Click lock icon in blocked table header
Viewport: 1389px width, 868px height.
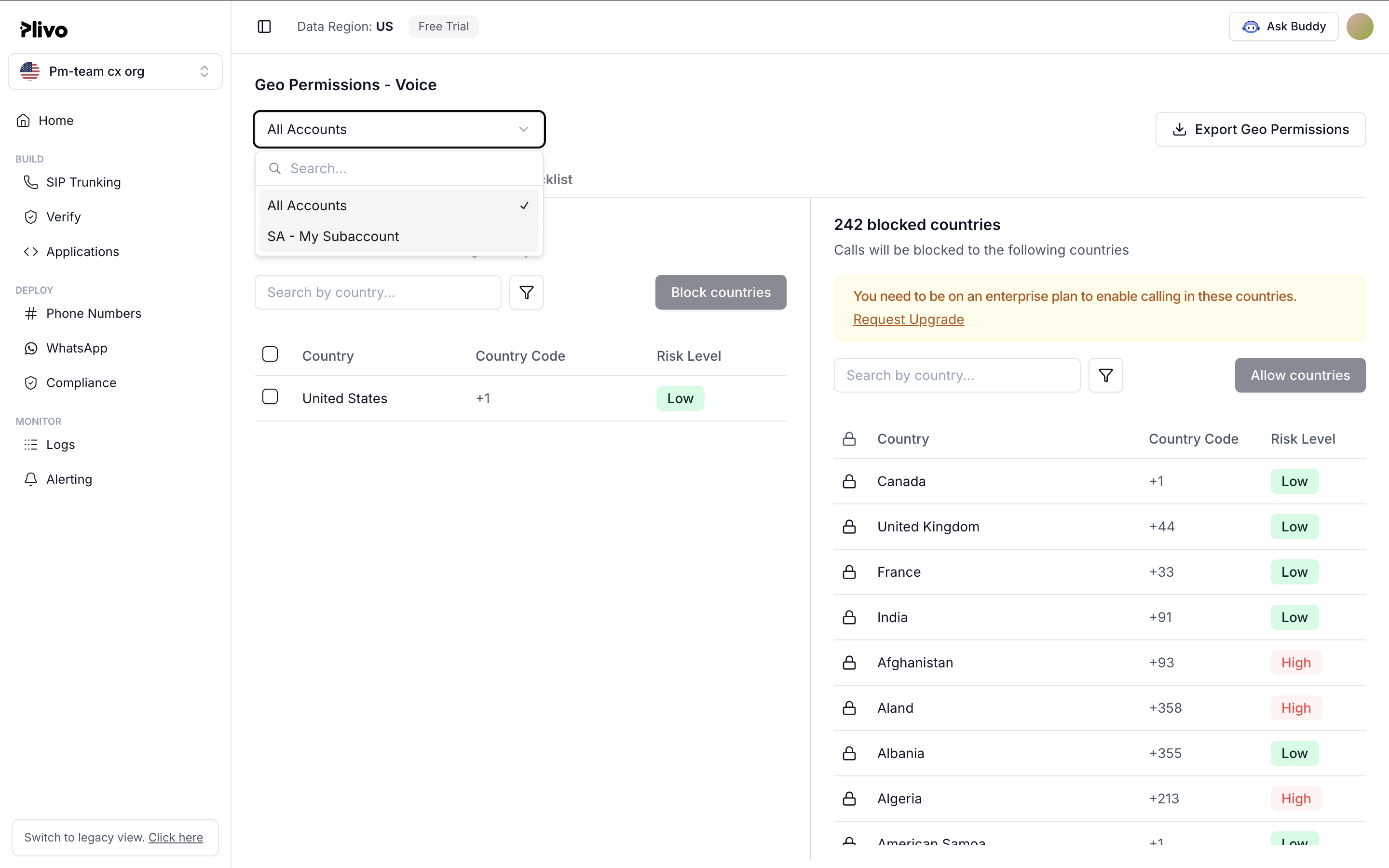tap(849, 439)
